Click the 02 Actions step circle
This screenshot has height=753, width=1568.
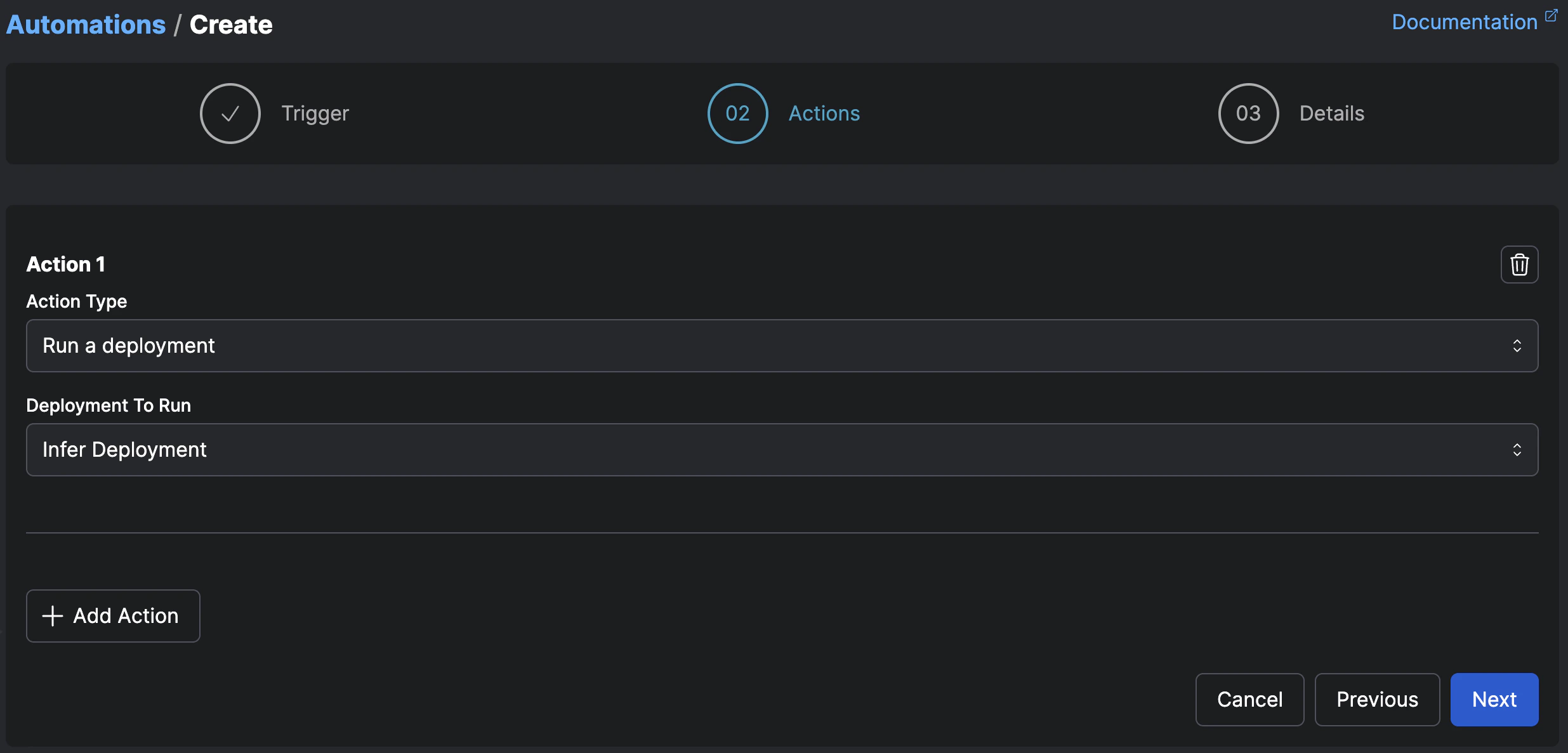click(x=737, y=113)
